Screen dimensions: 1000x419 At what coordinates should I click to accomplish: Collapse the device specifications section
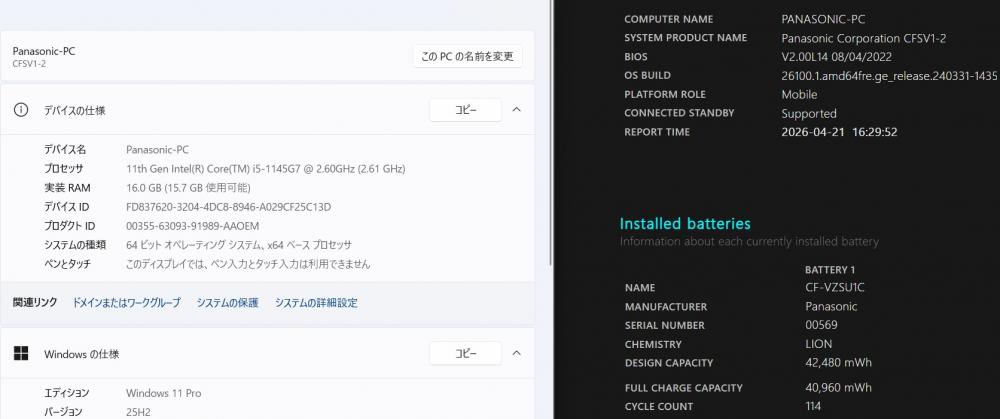pyautogui.click(x=517, y=110)
